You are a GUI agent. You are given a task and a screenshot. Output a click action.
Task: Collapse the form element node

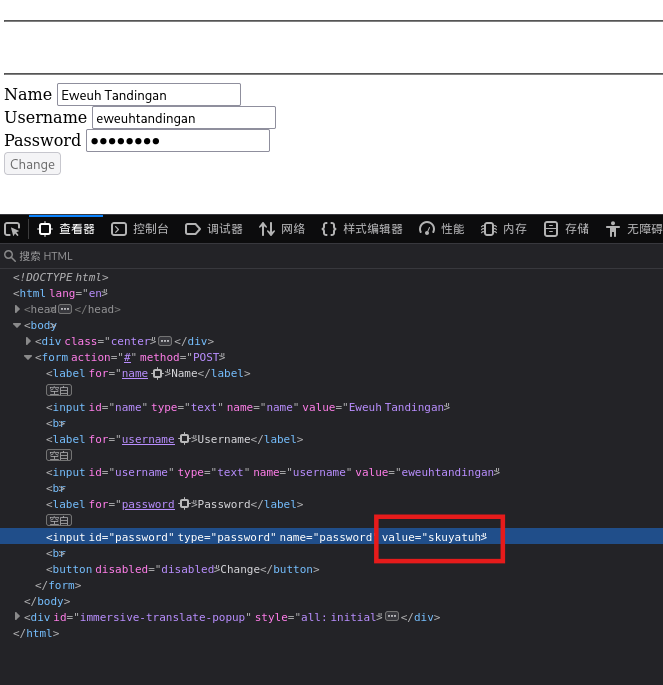click(28, 357)
